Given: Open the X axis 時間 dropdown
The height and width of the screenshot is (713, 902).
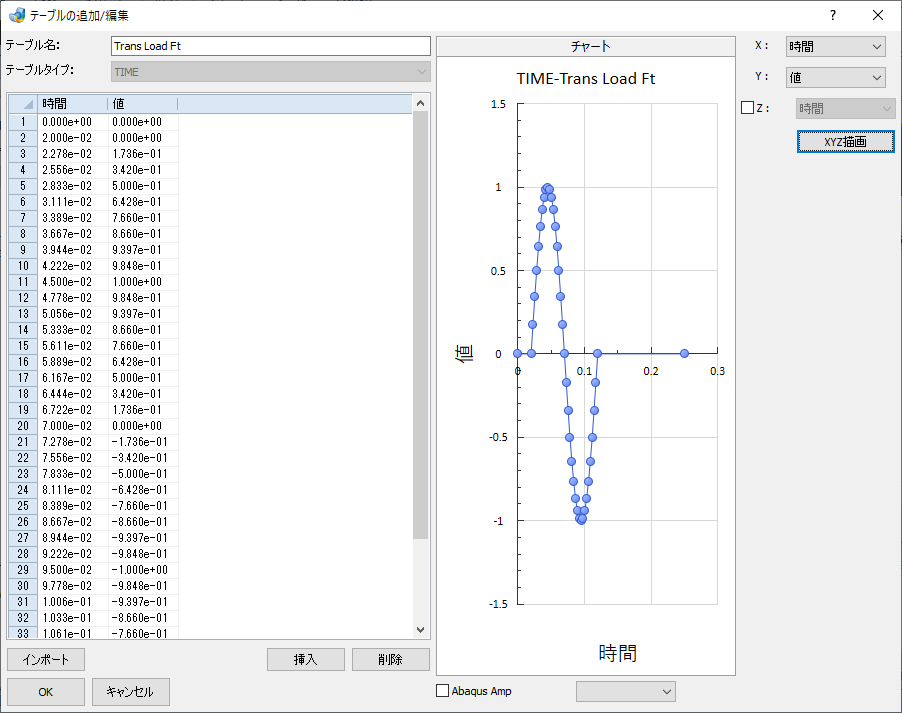Looking at the screenshot, I should 835,47.
